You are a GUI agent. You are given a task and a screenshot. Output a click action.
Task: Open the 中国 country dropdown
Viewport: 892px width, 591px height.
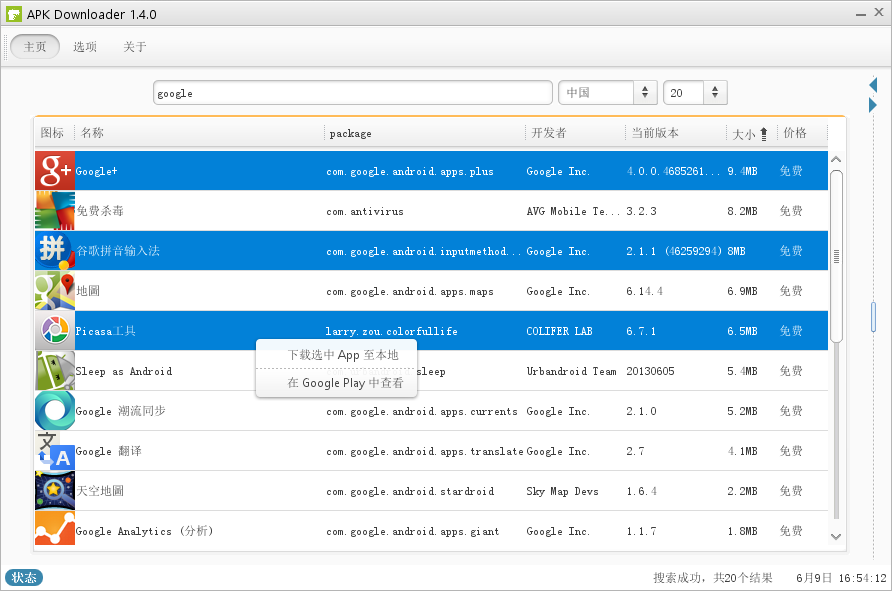click(x=608, y=93)
